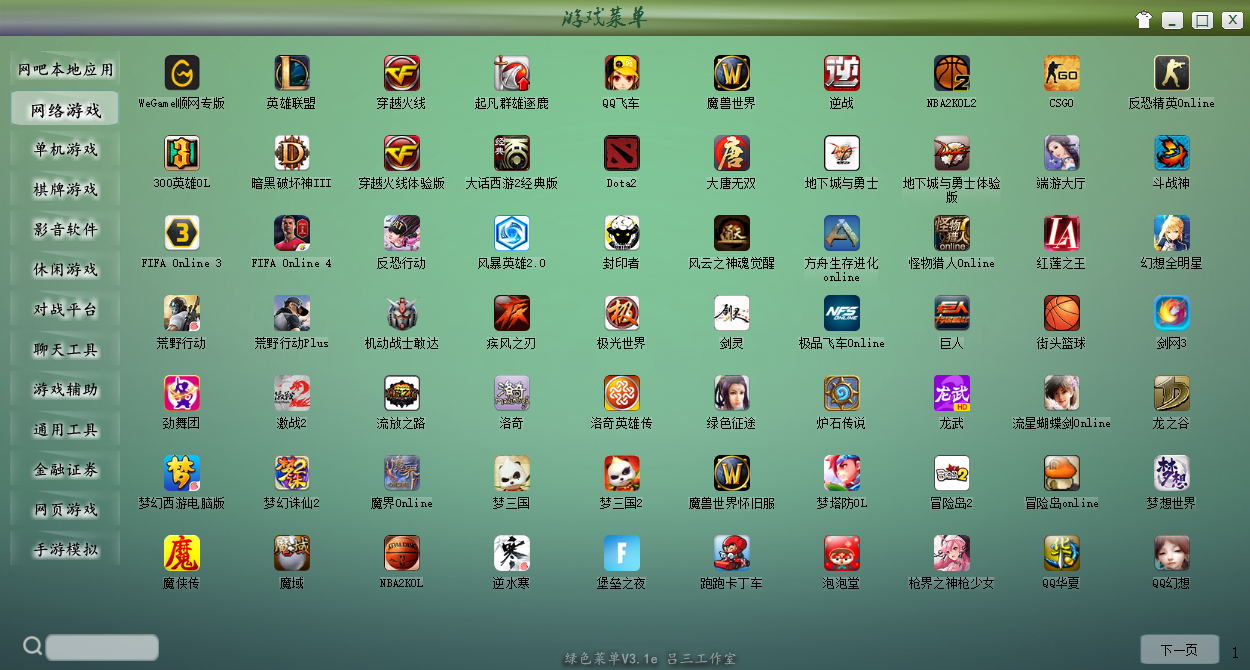Open 怪物猎人Online icon
Screen dimensions: 1250x670
pyautogui.click(x=952, y=233)
